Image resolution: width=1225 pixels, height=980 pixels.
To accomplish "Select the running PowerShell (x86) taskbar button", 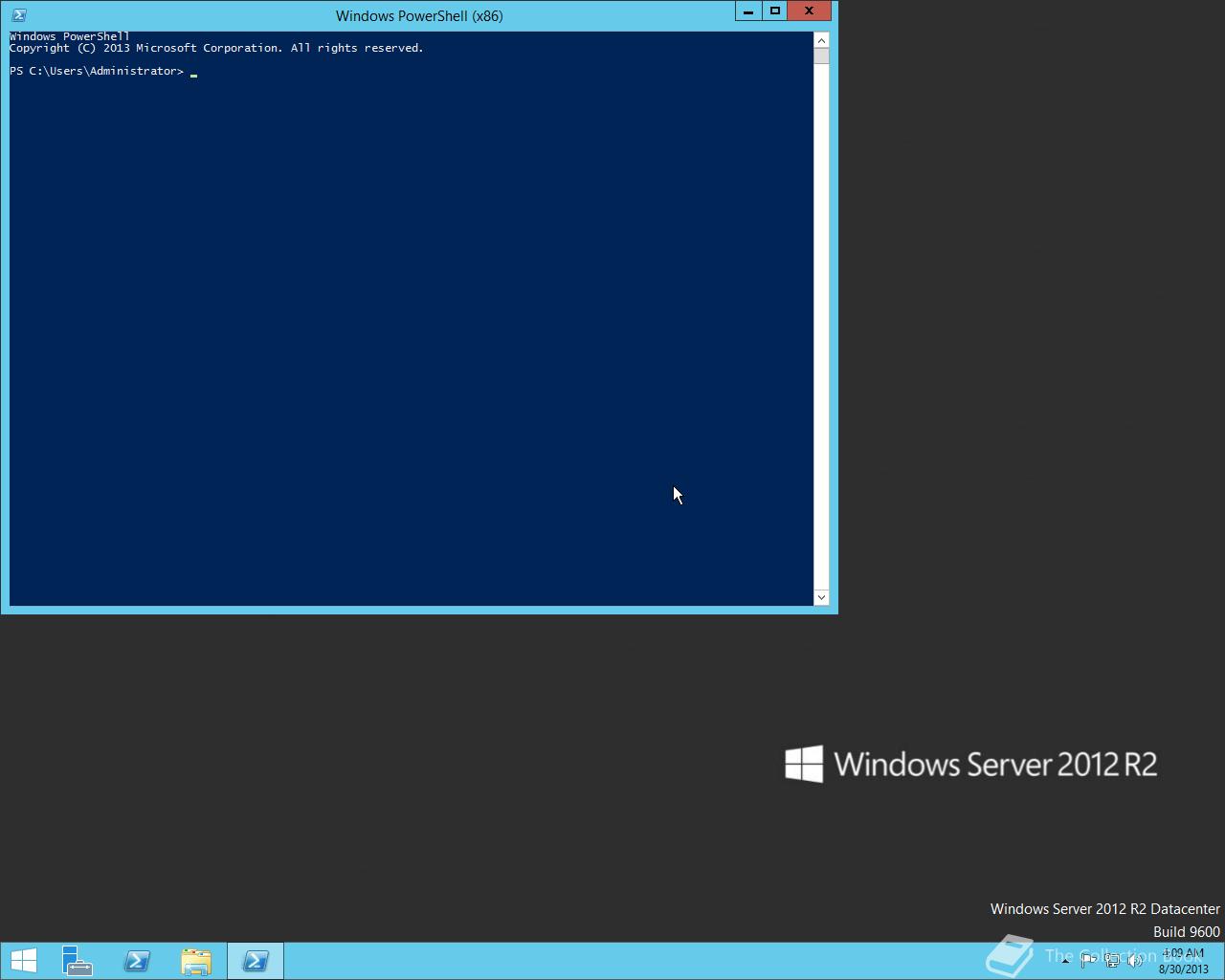I will 256,961.
